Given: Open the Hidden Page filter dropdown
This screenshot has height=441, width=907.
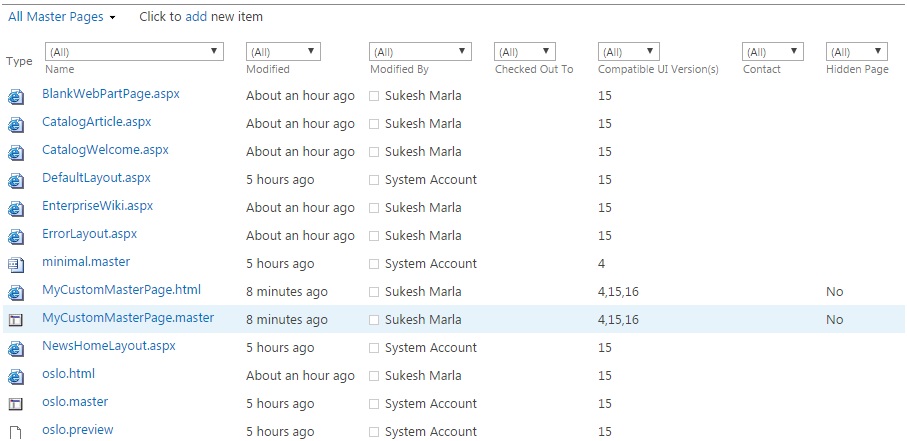Looking at the screenshot, I should pos(857,52).
